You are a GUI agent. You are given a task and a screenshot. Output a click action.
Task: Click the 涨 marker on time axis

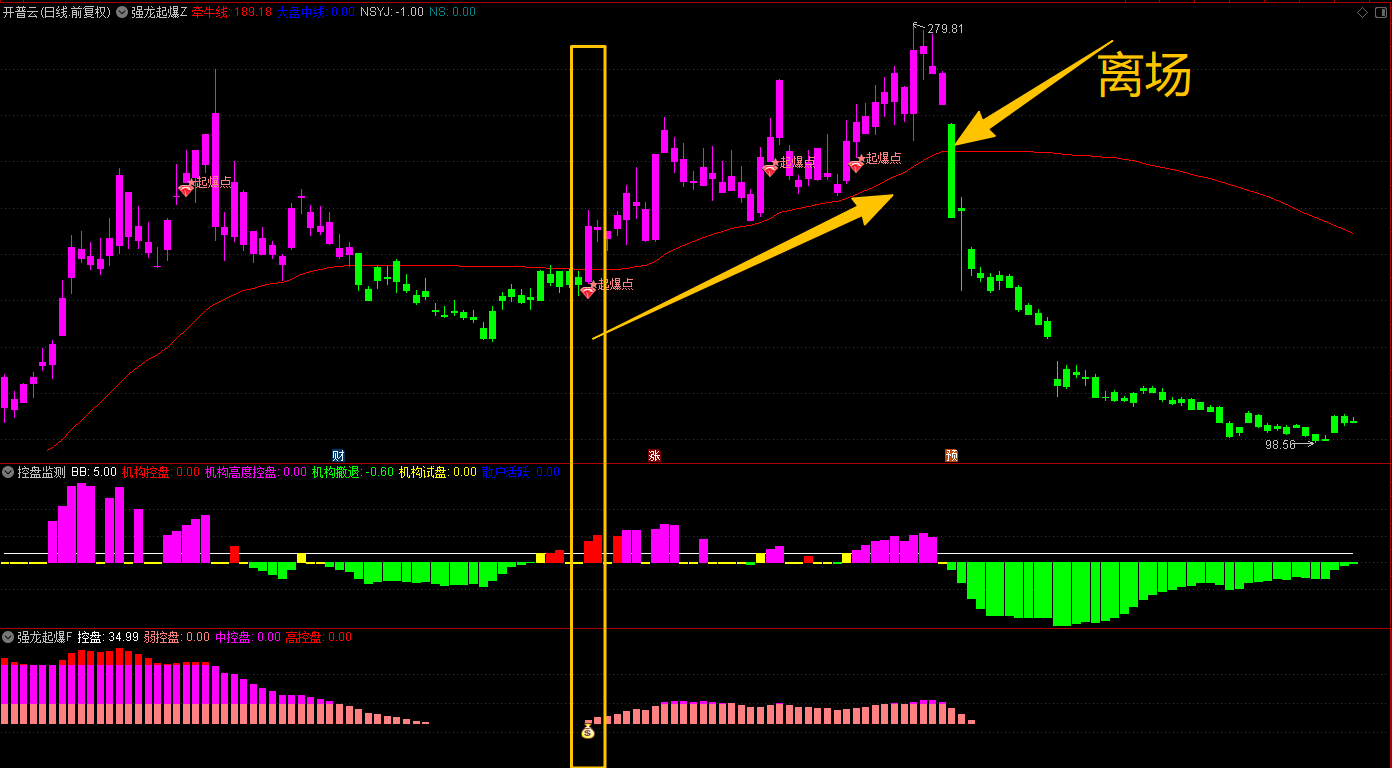[654, 455]
